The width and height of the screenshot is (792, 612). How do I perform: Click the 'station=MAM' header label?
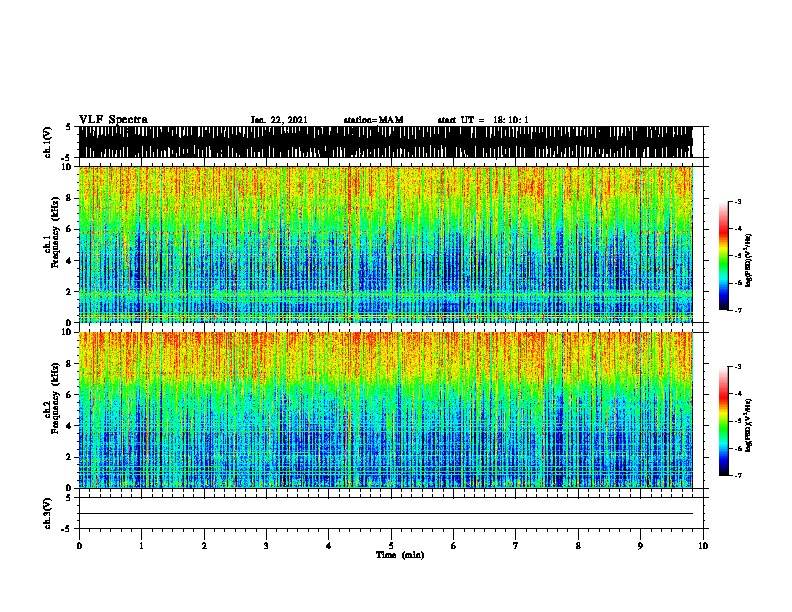pyautogui.click(x=373, y=120)
